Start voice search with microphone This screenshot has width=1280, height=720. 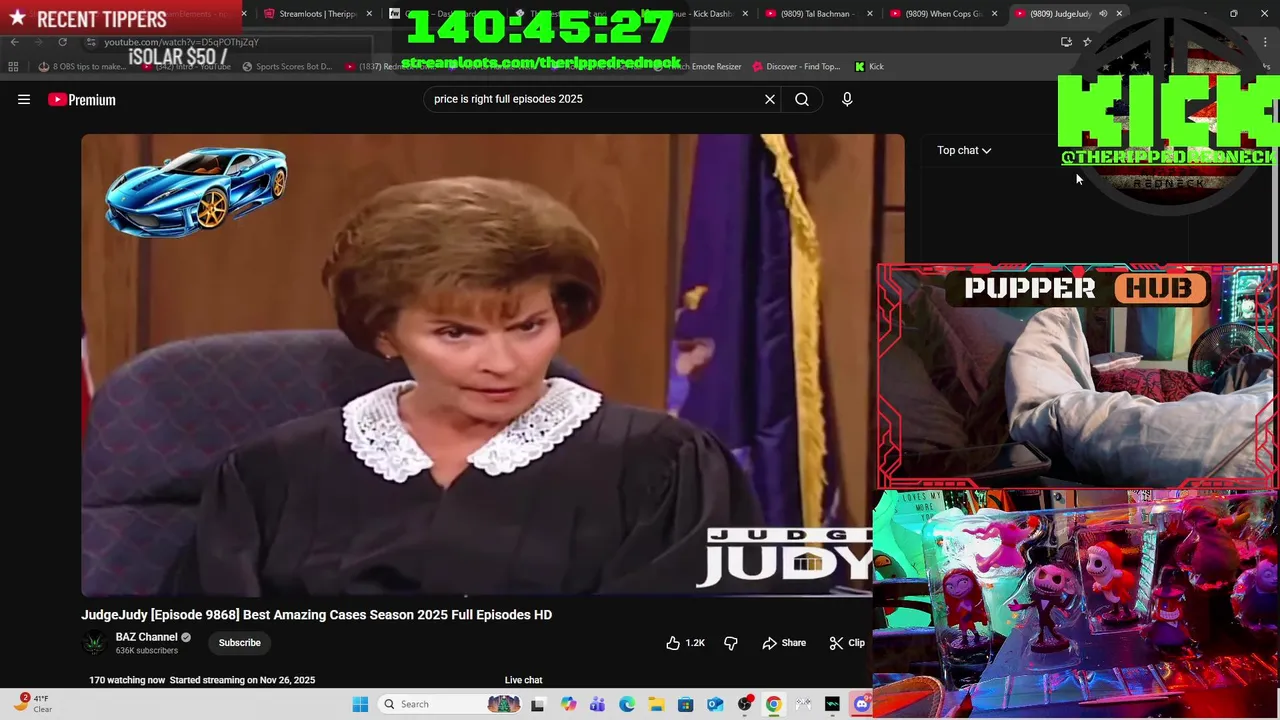847,99
